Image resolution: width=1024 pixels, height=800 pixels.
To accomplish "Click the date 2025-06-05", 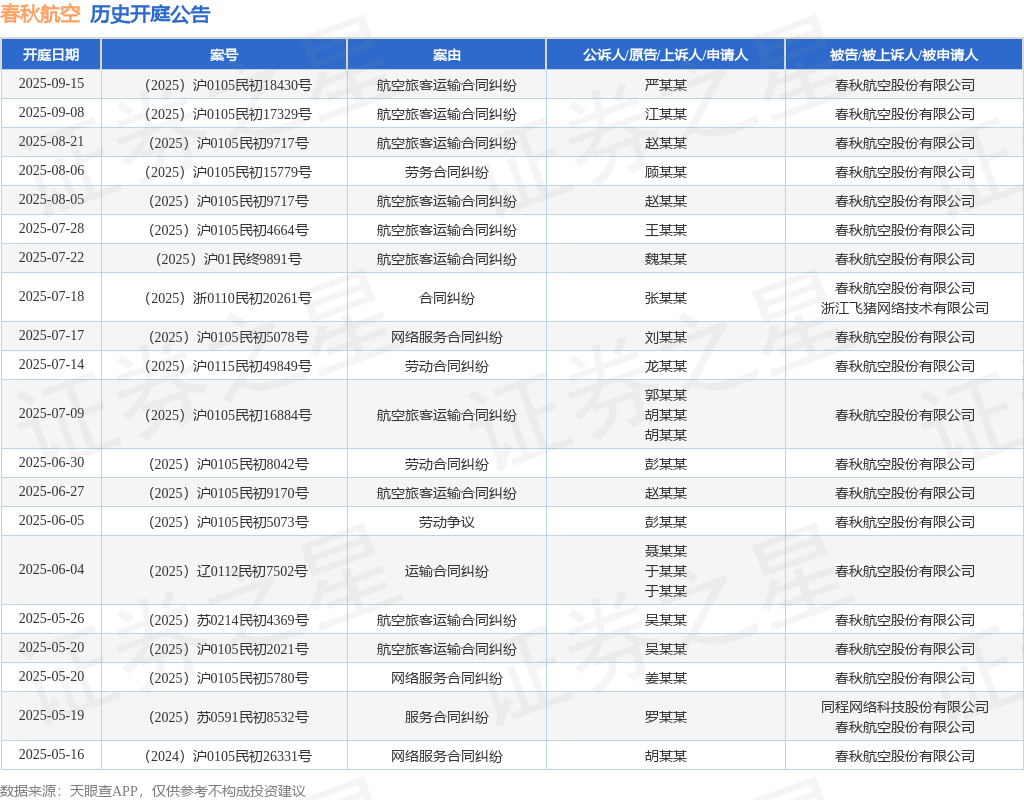I will coord(51,520).
